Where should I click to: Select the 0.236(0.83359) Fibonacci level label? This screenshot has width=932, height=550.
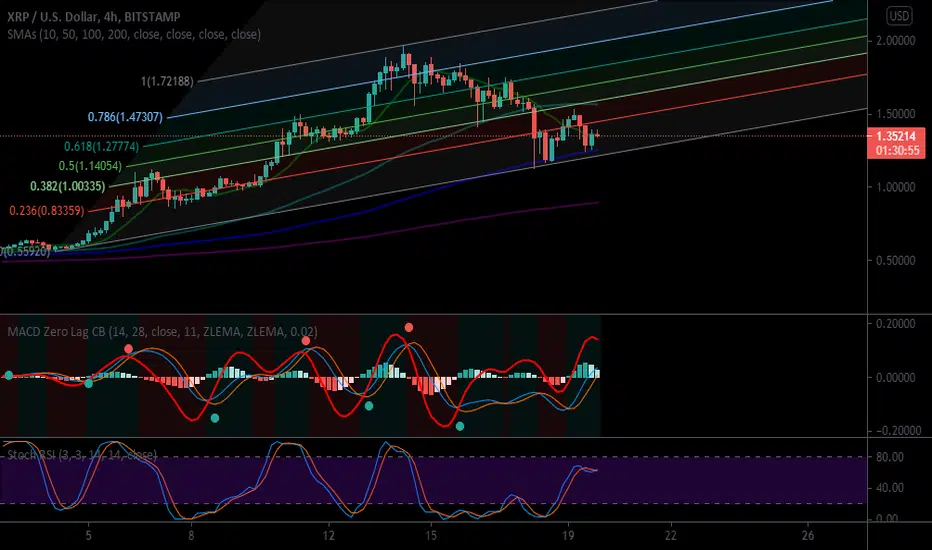pos(46,210)
